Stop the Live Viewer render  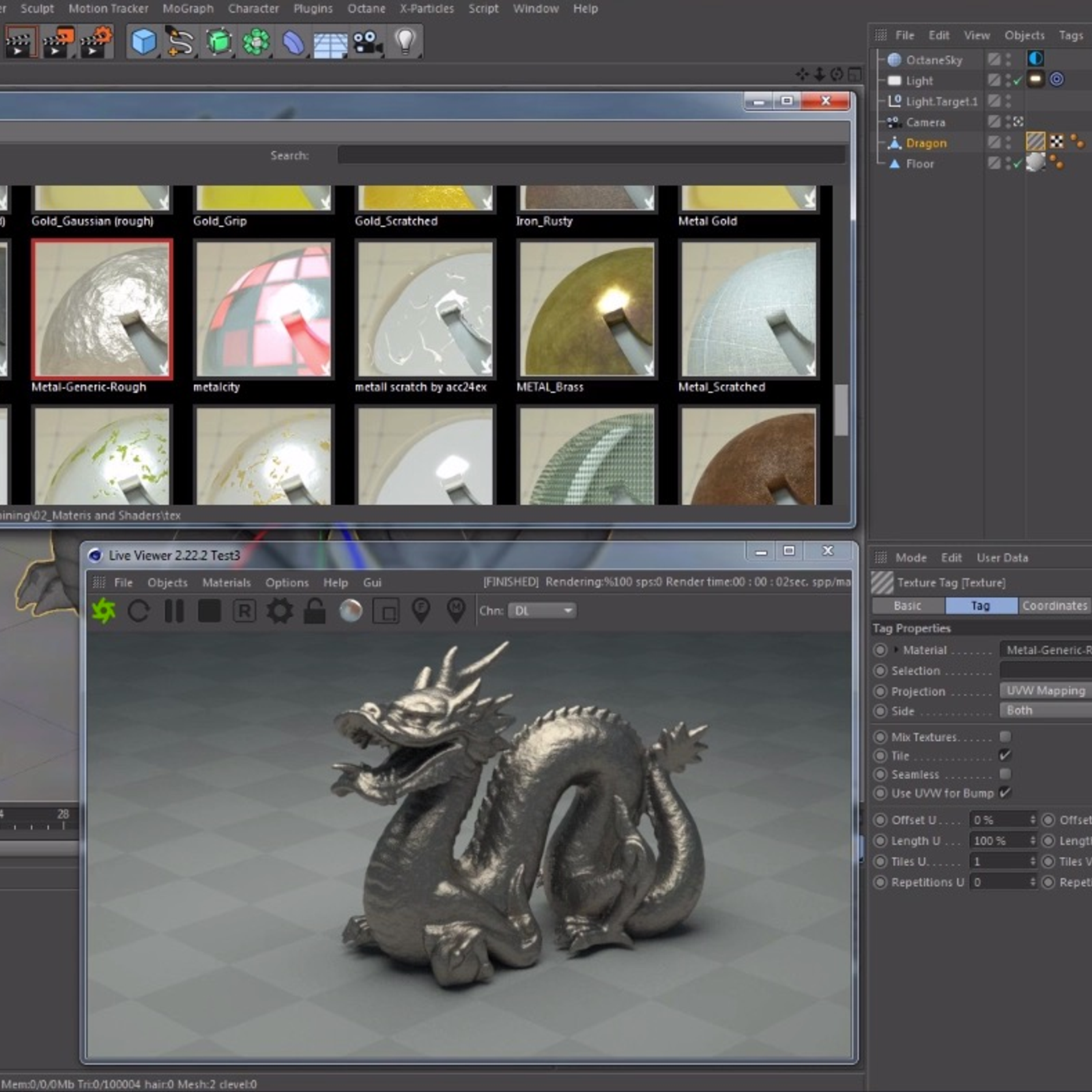pos(210,611)
